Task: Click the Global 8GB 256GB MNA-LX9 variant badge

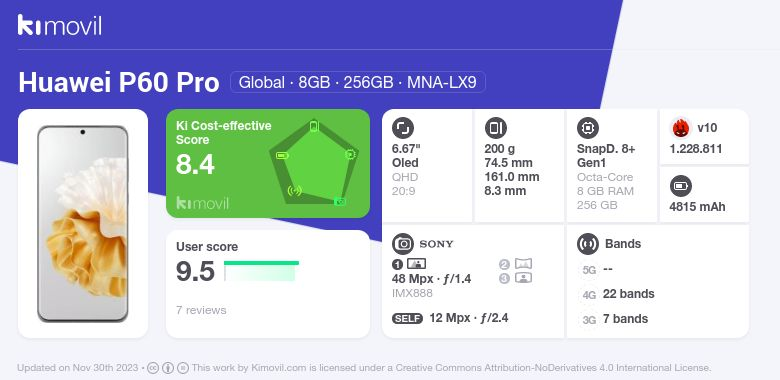Action: click(x=358, y=82)
